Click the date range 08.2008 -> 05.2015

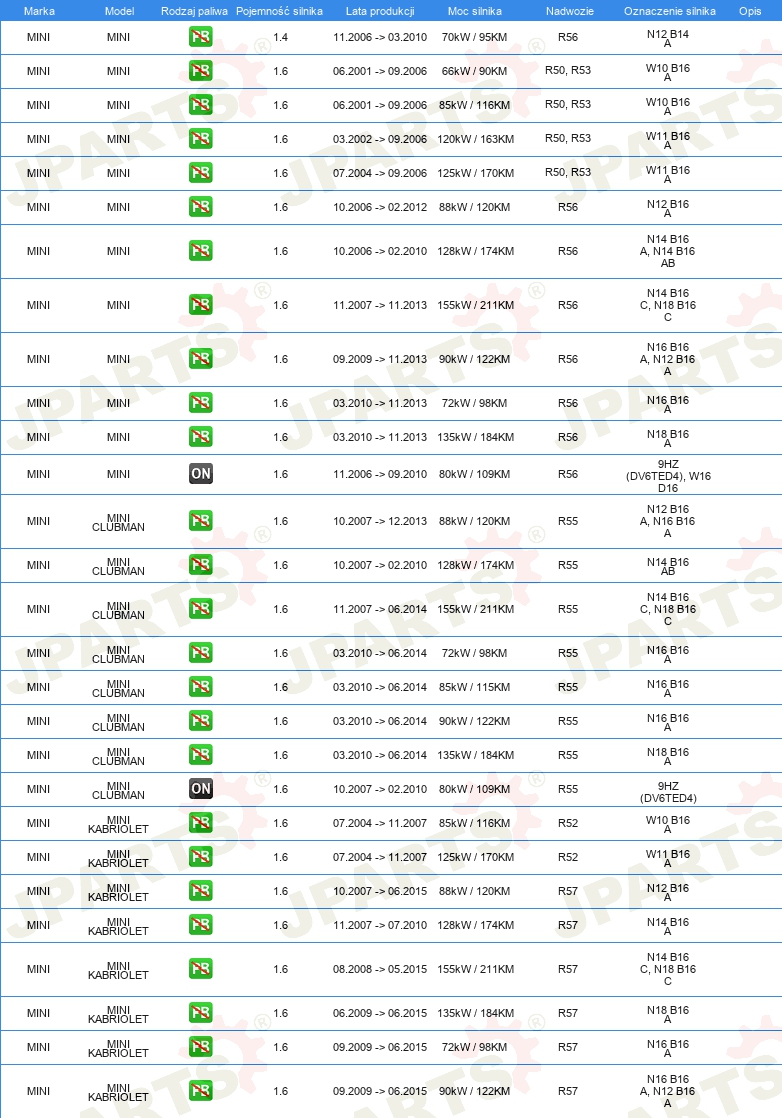click(380, 969)
